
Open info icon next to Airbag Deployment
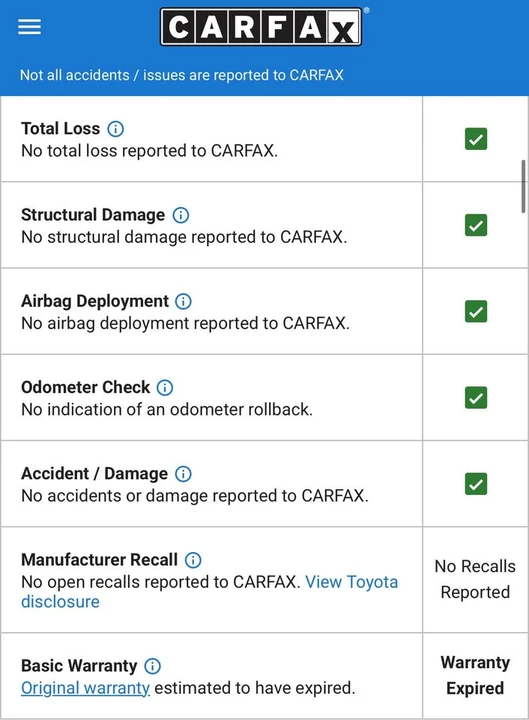[x=183, y=301]
